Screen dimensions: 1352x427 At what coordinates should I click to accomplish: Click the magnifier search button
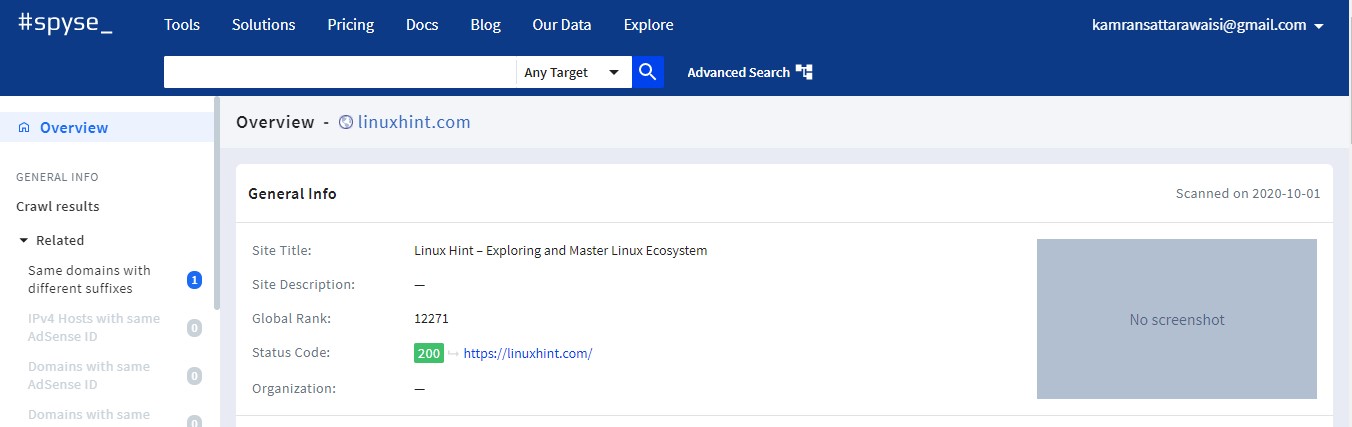point(647,72)
